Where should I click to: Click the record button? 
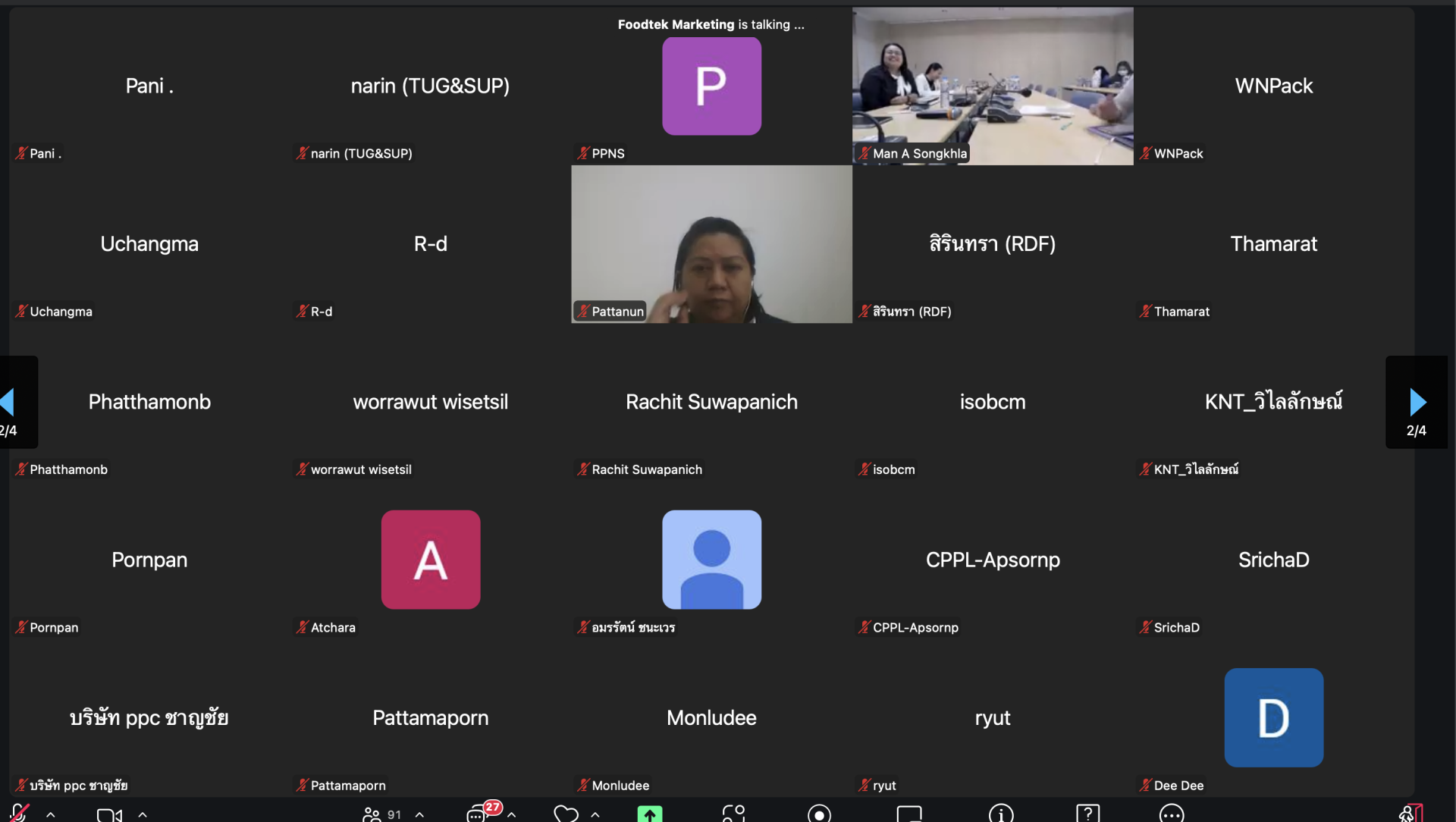click(x=819, y=815)
